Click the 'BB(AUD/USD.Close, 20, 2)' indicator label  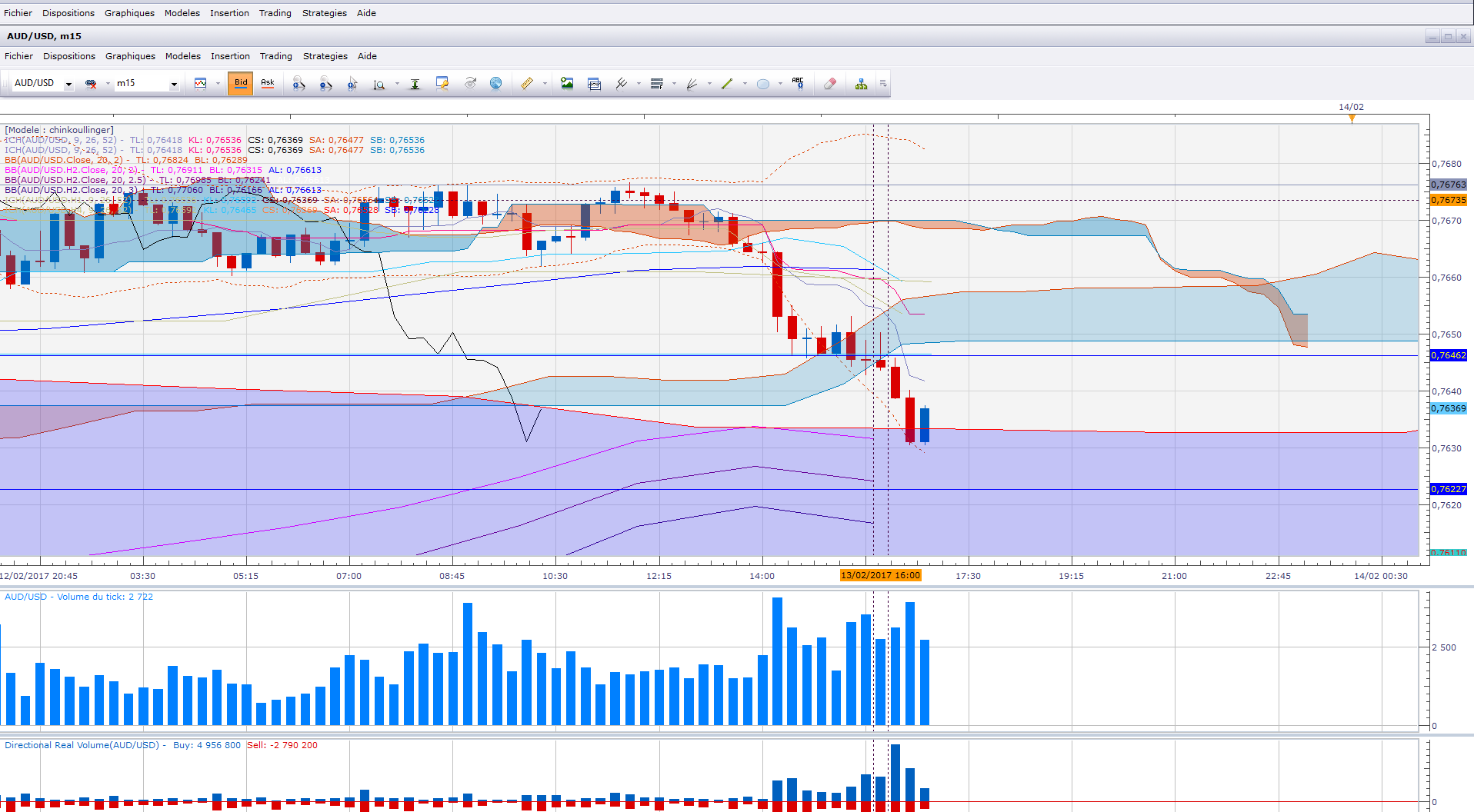pyautogui.click(x=64, y=160)
